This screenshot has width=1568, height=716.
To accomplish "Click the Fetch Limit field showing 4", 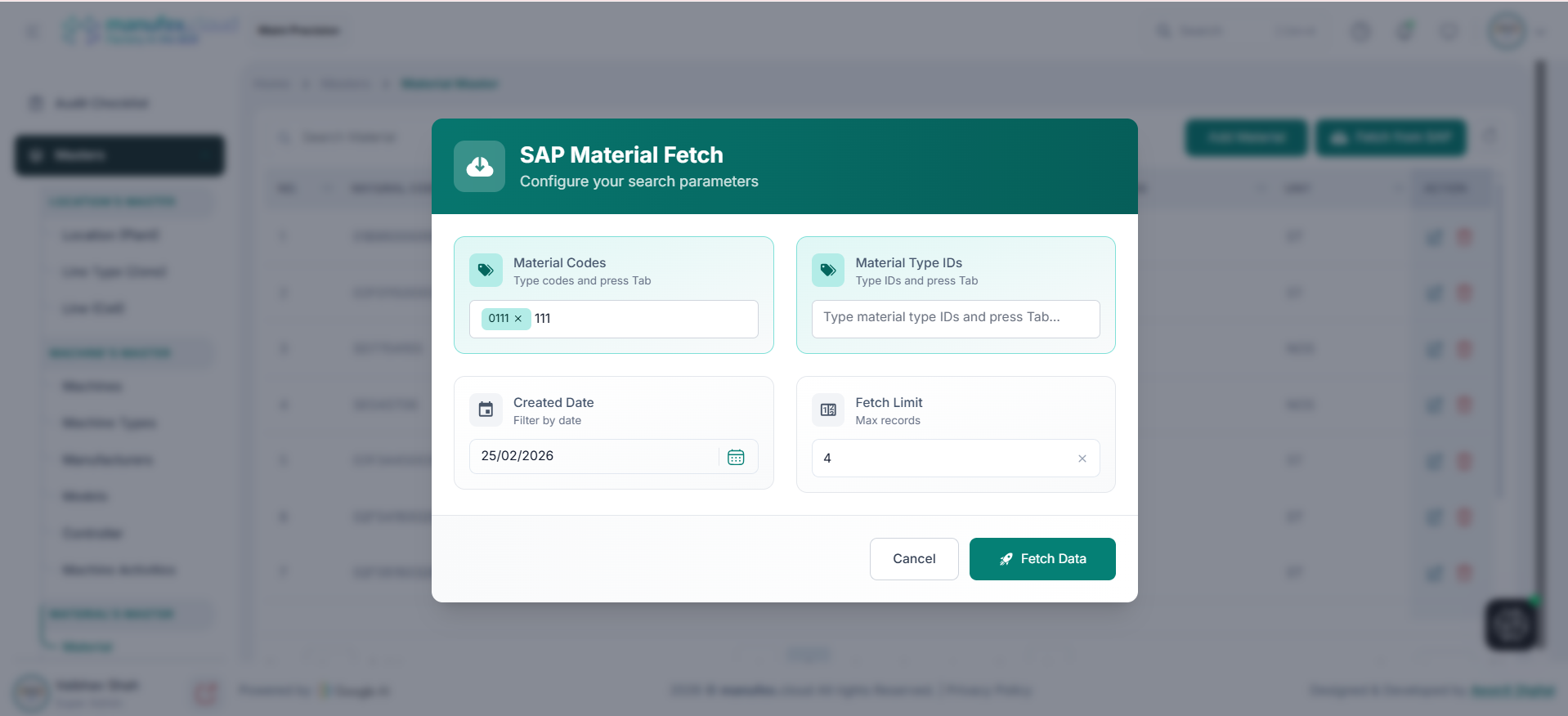I will pos(956,459).
